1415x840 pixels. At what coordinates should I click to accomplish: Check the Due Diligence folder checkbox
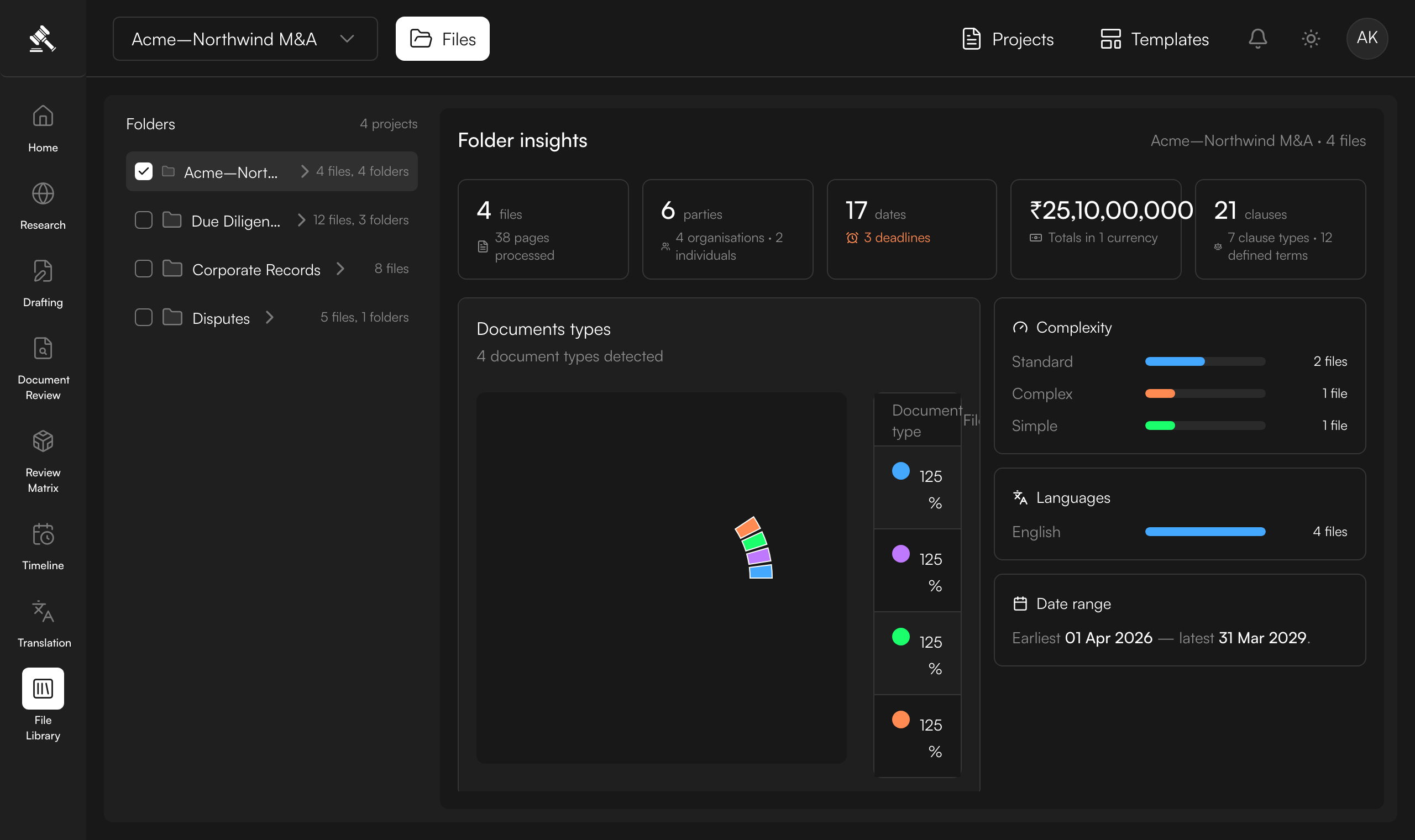[144, 219]
